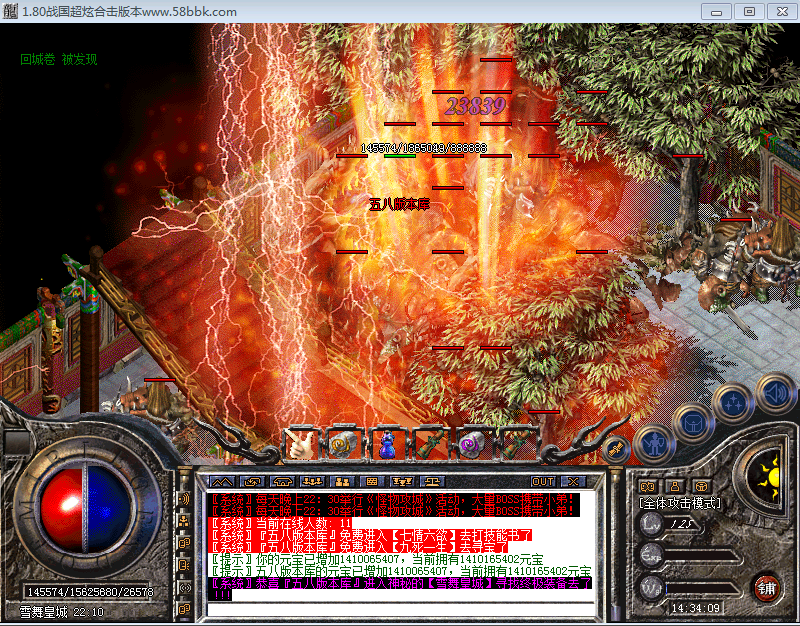Click the sun day-night indicator
This screenshot has width=800, height=626.
coord(768,477)
